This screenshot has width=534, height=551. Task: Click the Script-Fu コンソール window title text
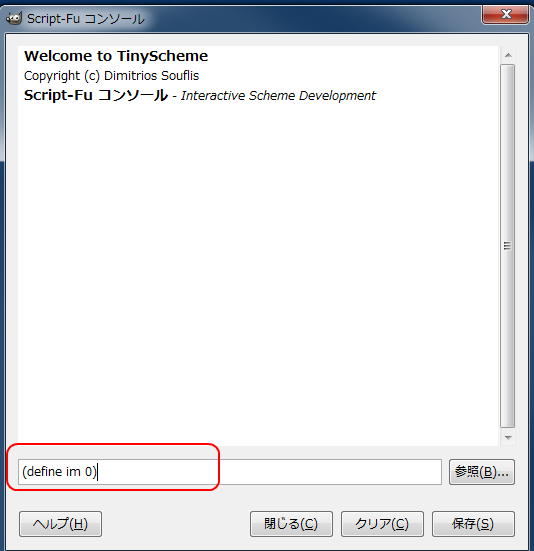[86, 19]
